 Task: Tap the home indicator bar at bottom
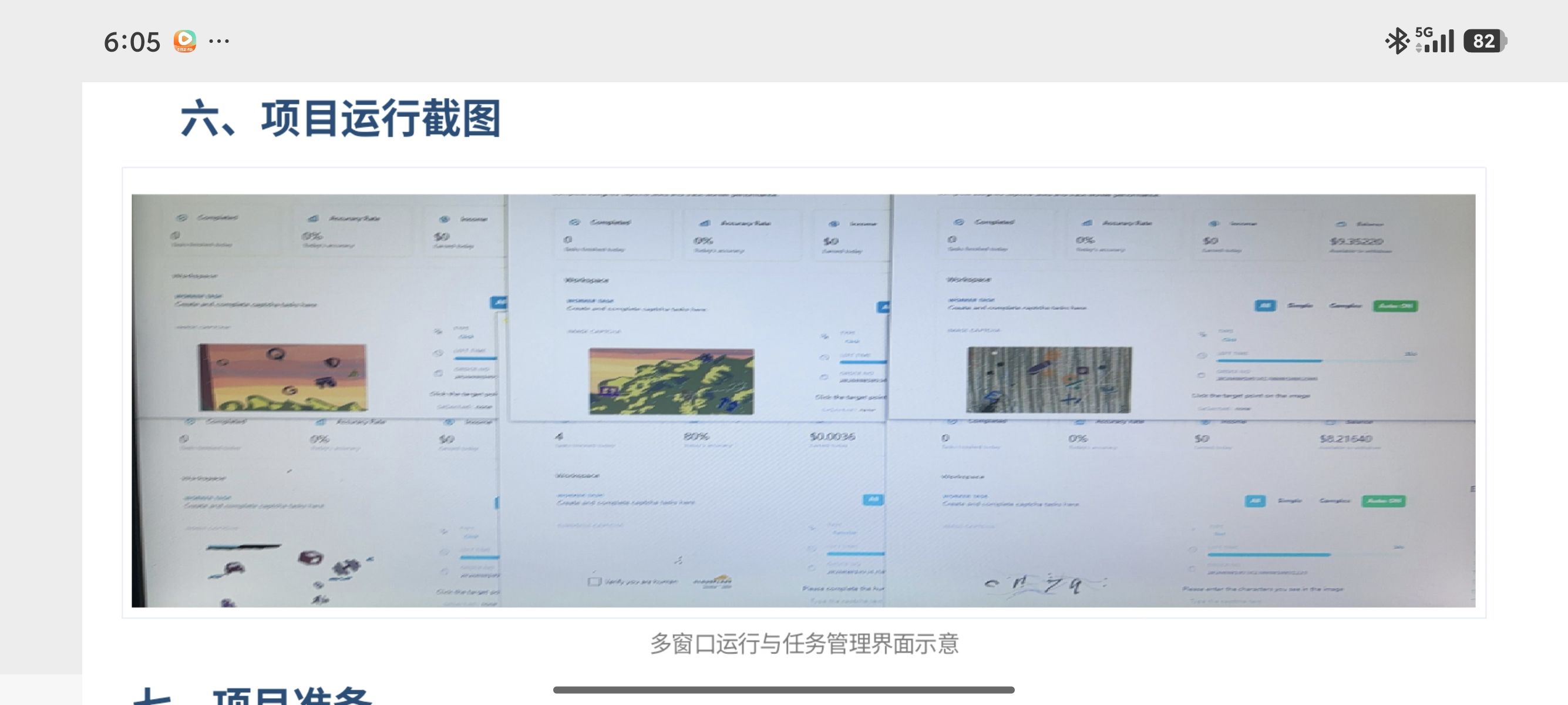[783, 690]
